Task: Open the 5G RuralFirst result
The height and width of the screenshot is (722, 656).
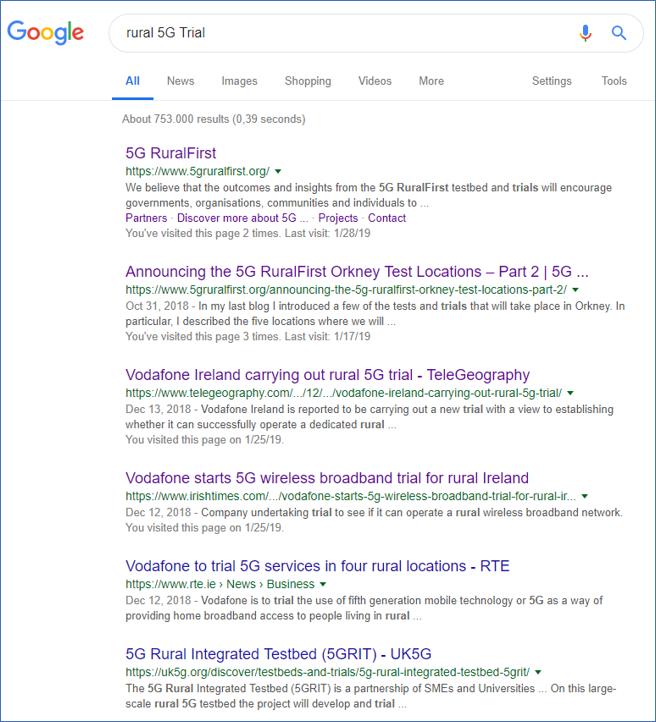Action: click(x=171, y=153)
